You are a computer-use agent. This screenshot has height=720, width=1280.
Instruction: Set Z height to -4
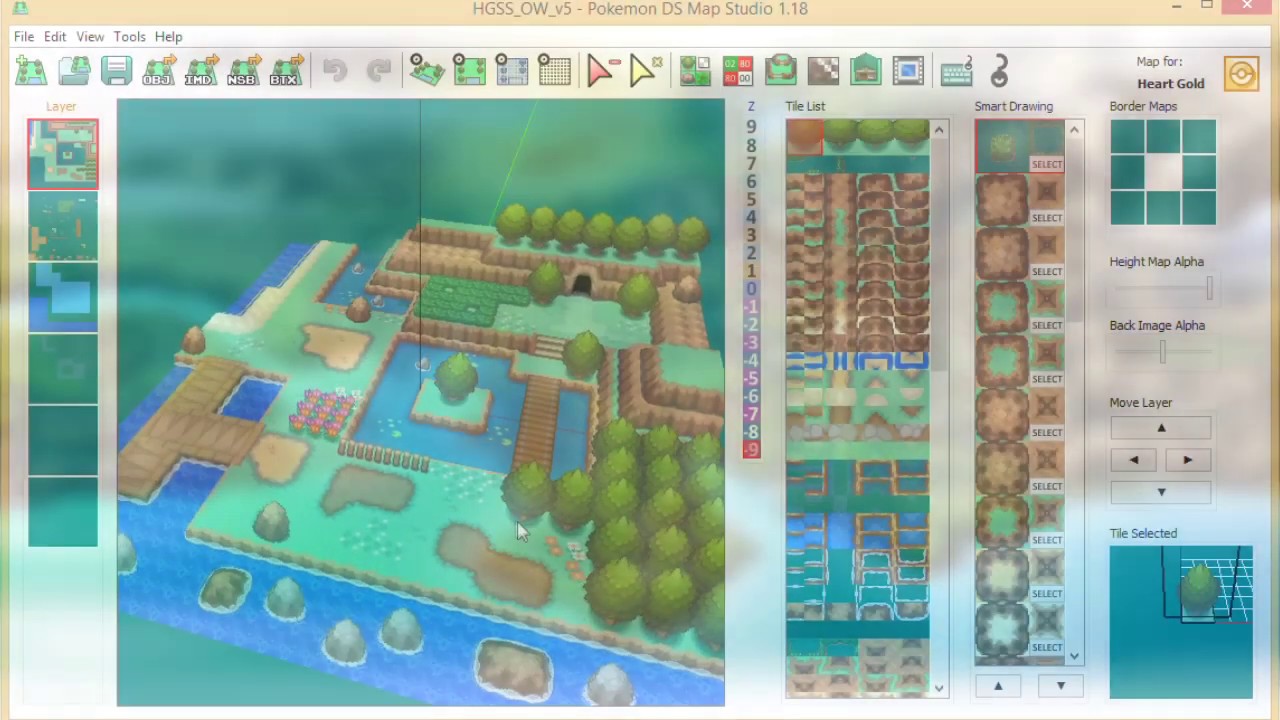click(751, 361)
